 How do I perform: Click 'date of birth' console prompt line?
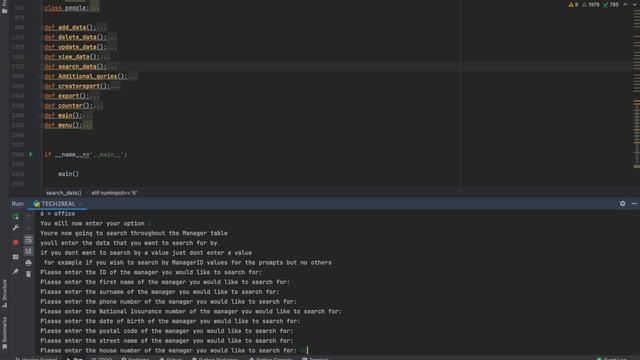tap(170, 321)
